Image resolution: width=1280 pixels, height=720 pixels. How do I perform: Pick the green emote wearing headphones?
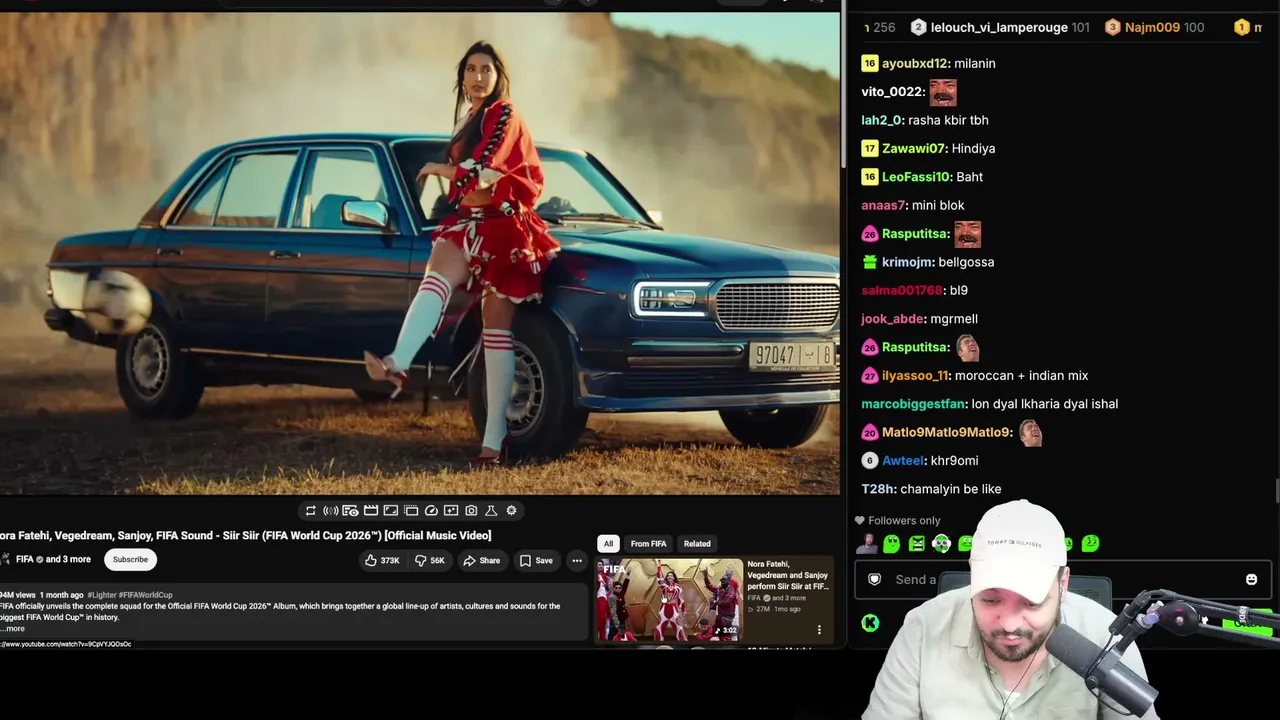941,544
